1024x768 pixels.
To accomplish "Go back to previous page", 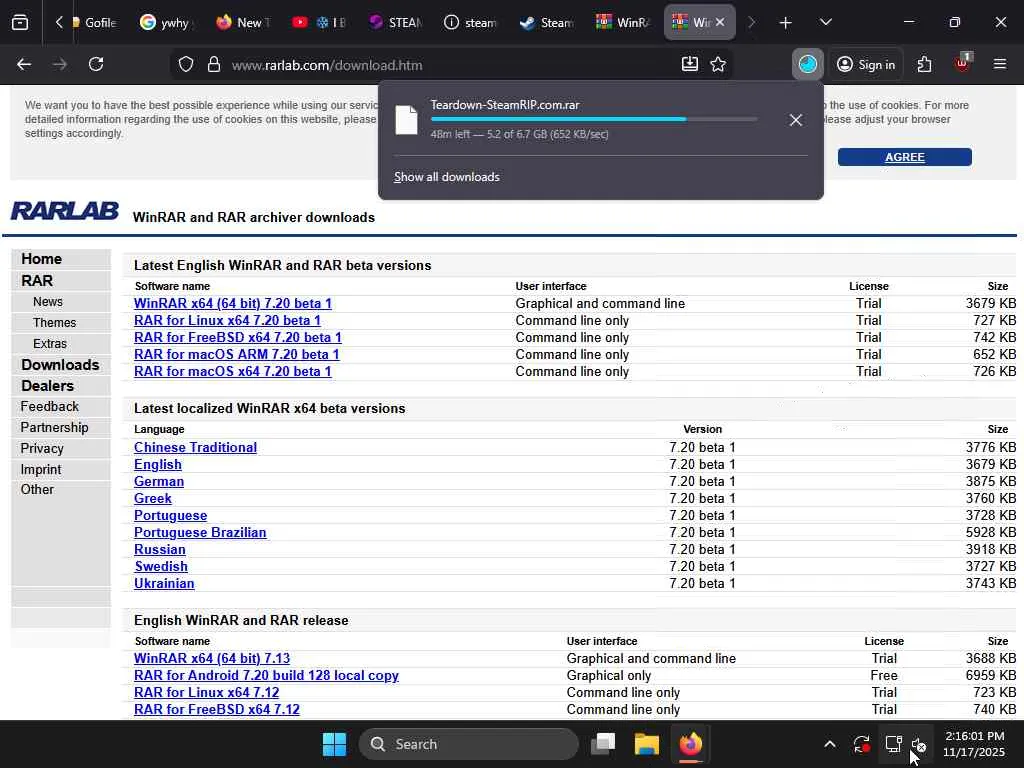I will pos(24,65).
